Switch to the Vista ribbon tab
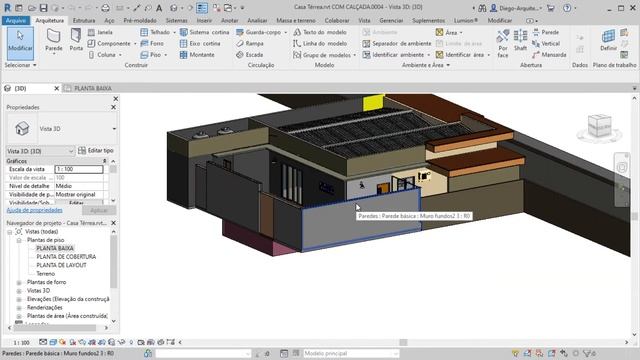This screenshot has height=360, width=640. click(364, 20)
